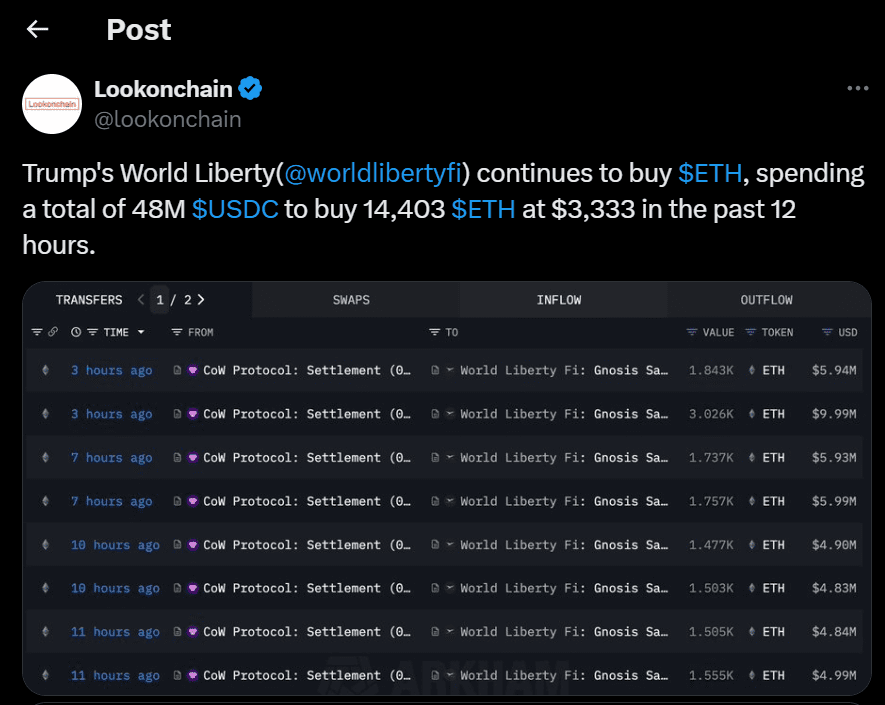Open the OUTFLOW tab
This screenshot has height=705, width=885.
766,299
